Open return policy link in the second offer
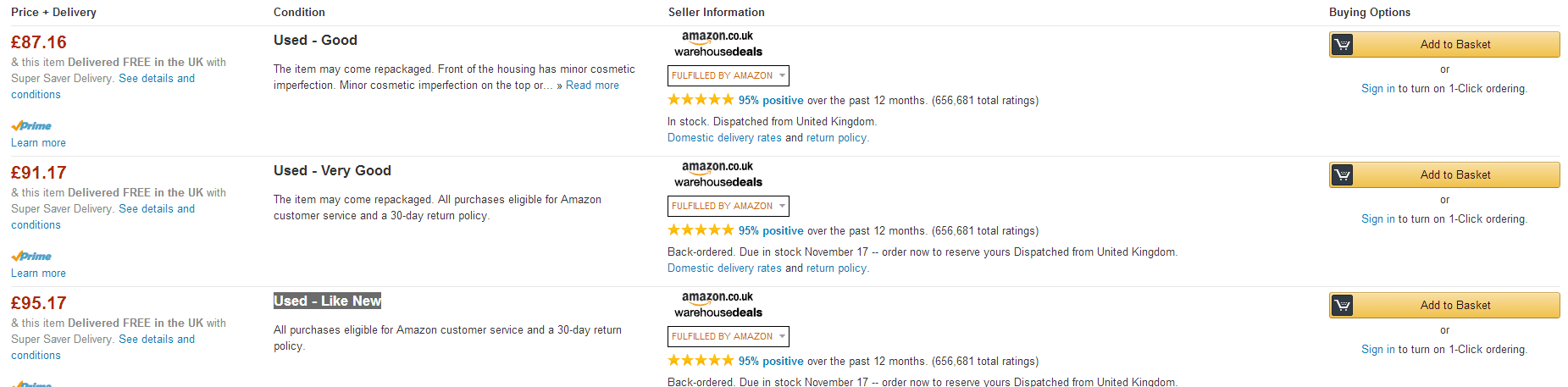The image size is (1568, 387). click(x=837, y=268)
